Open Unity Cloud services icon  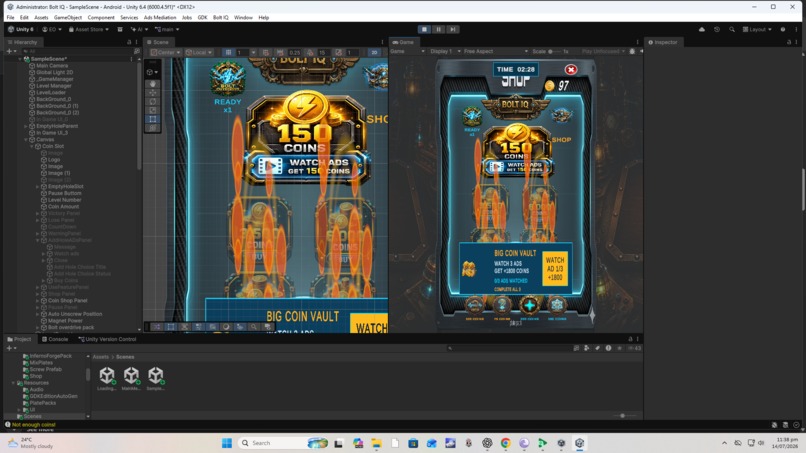702,29
